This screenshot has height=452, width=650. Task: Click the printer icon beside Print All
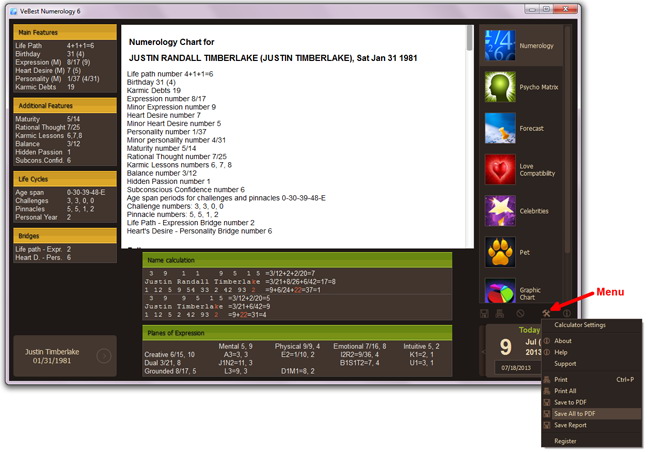coord(547,391)
